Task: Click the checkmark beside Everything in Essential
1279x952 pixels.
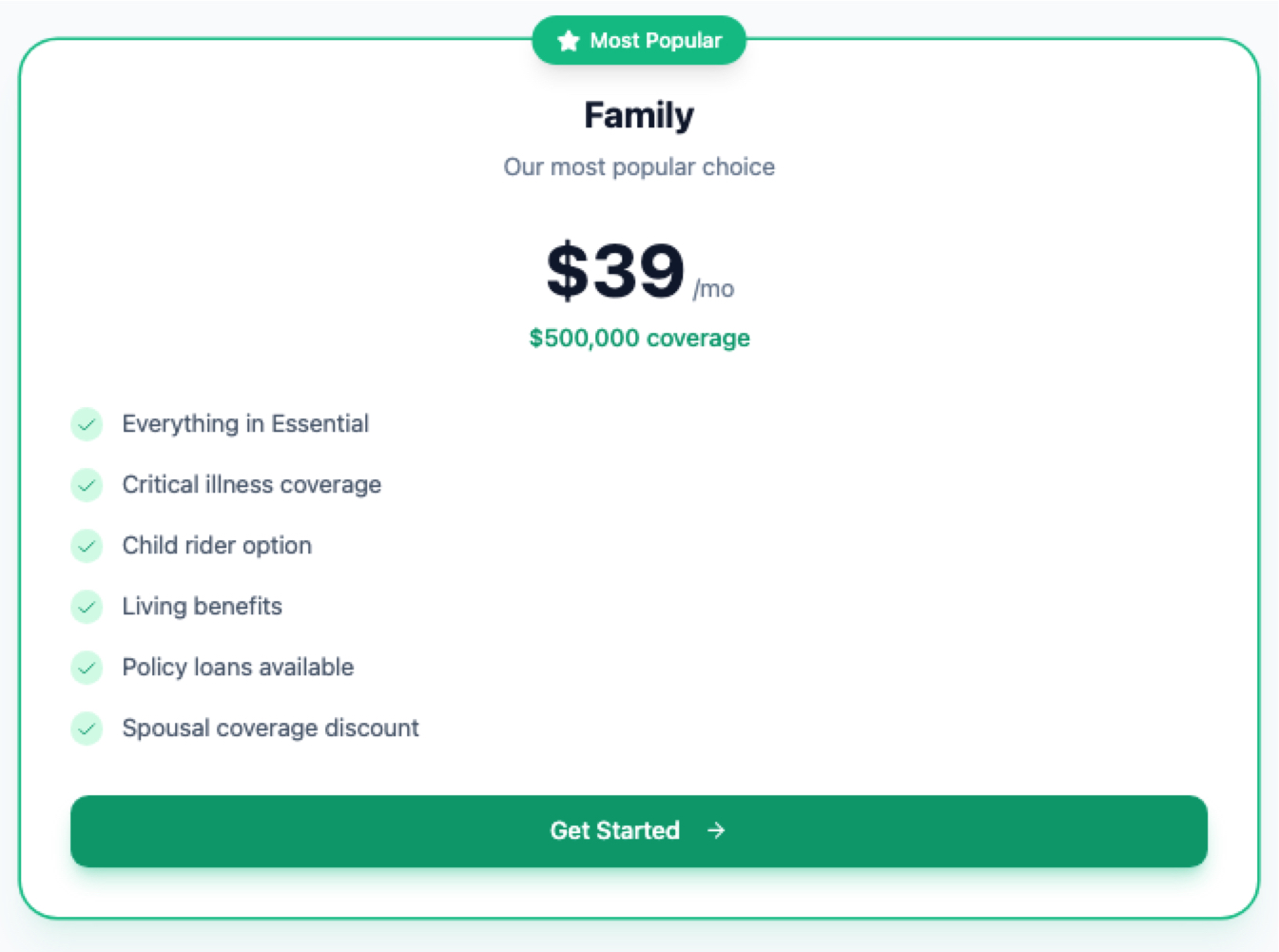Action: pyautogui.click(x=87, y=424)
